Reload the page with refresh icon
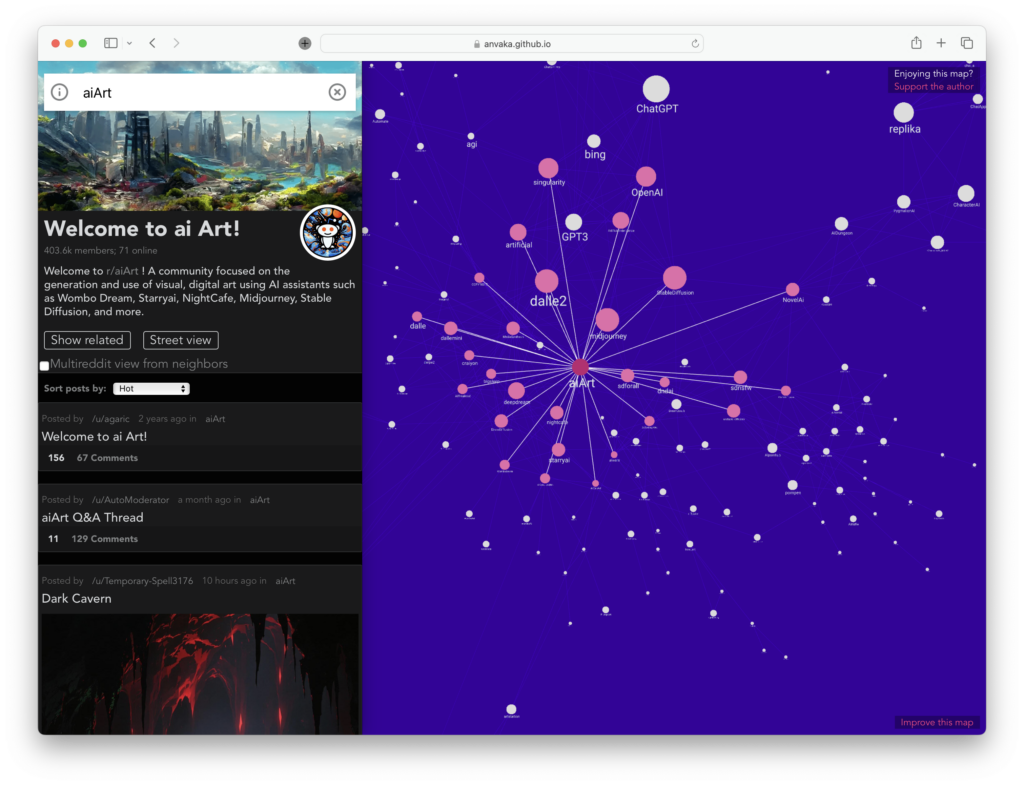The width and height of the screenshot is (1024, 785). point(695,44)
